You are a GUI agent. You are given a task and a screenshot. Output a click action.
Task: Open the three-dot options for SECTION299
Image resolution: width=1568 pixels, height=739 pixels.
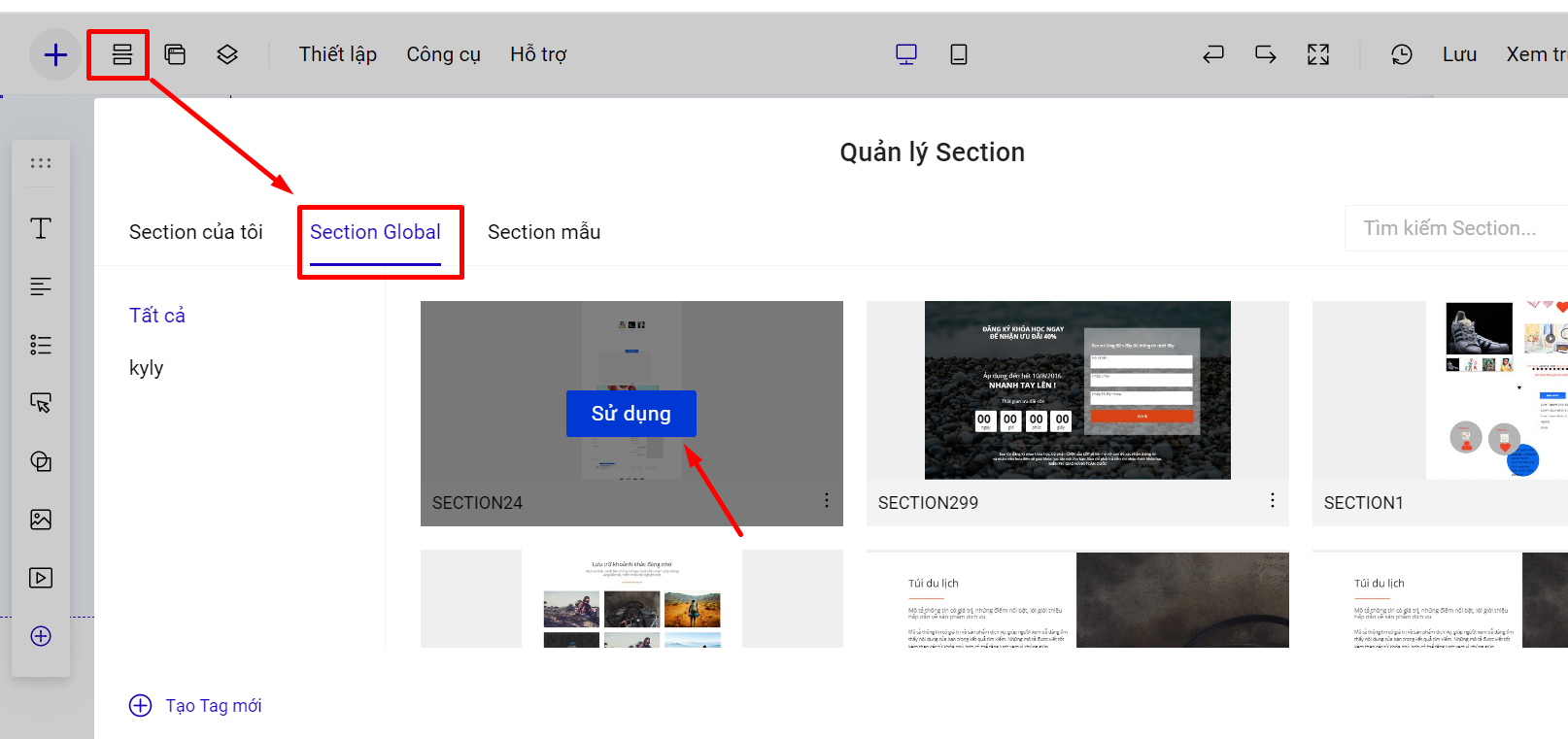(x=1272, y=500)
